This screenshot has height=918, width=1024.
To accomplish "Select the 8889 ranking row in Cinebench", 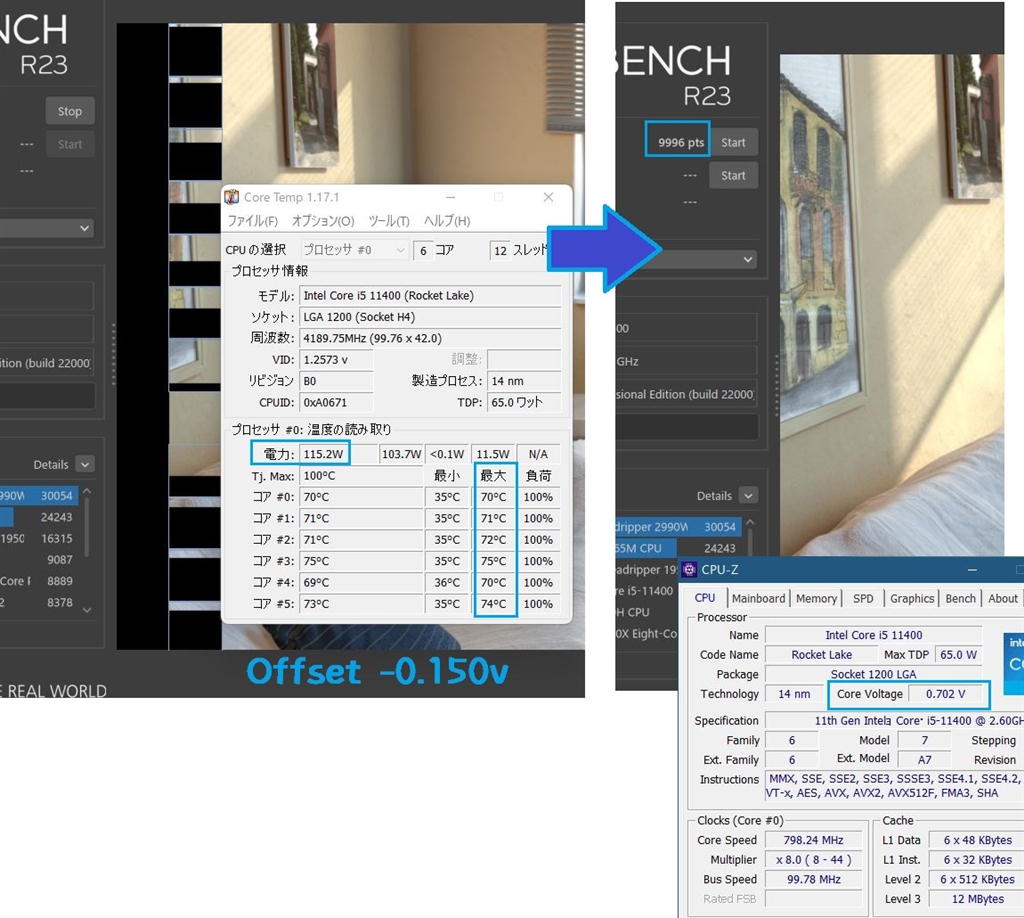I will [39, 581].
